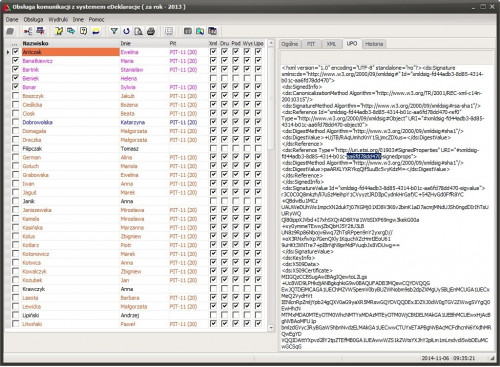The width and height of the screenshot is (500, 367).
Task: Open the Obsługa menu
Action: click(x=33, y=20)
